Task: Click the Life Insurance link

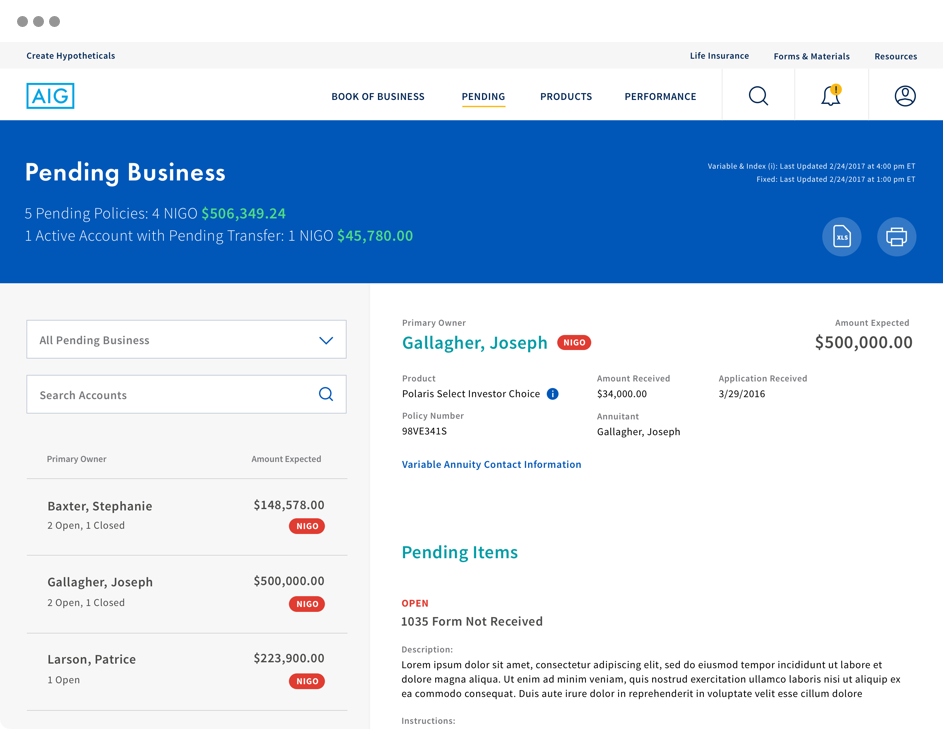Action: click(719, 56)
